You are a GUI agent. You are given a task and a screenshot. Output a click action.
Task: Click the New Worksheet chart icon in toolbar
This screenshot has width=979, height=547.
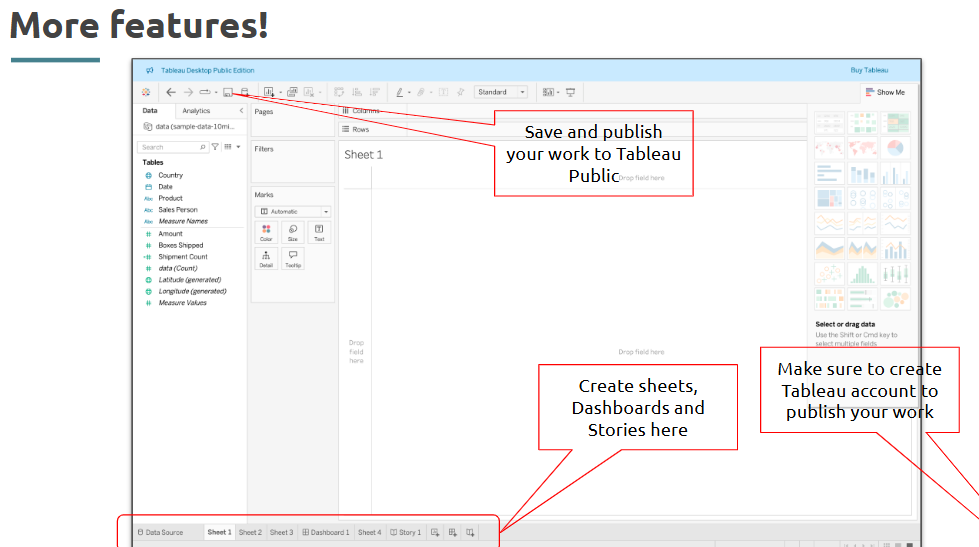pyautogui.click(x=269, y=92)
